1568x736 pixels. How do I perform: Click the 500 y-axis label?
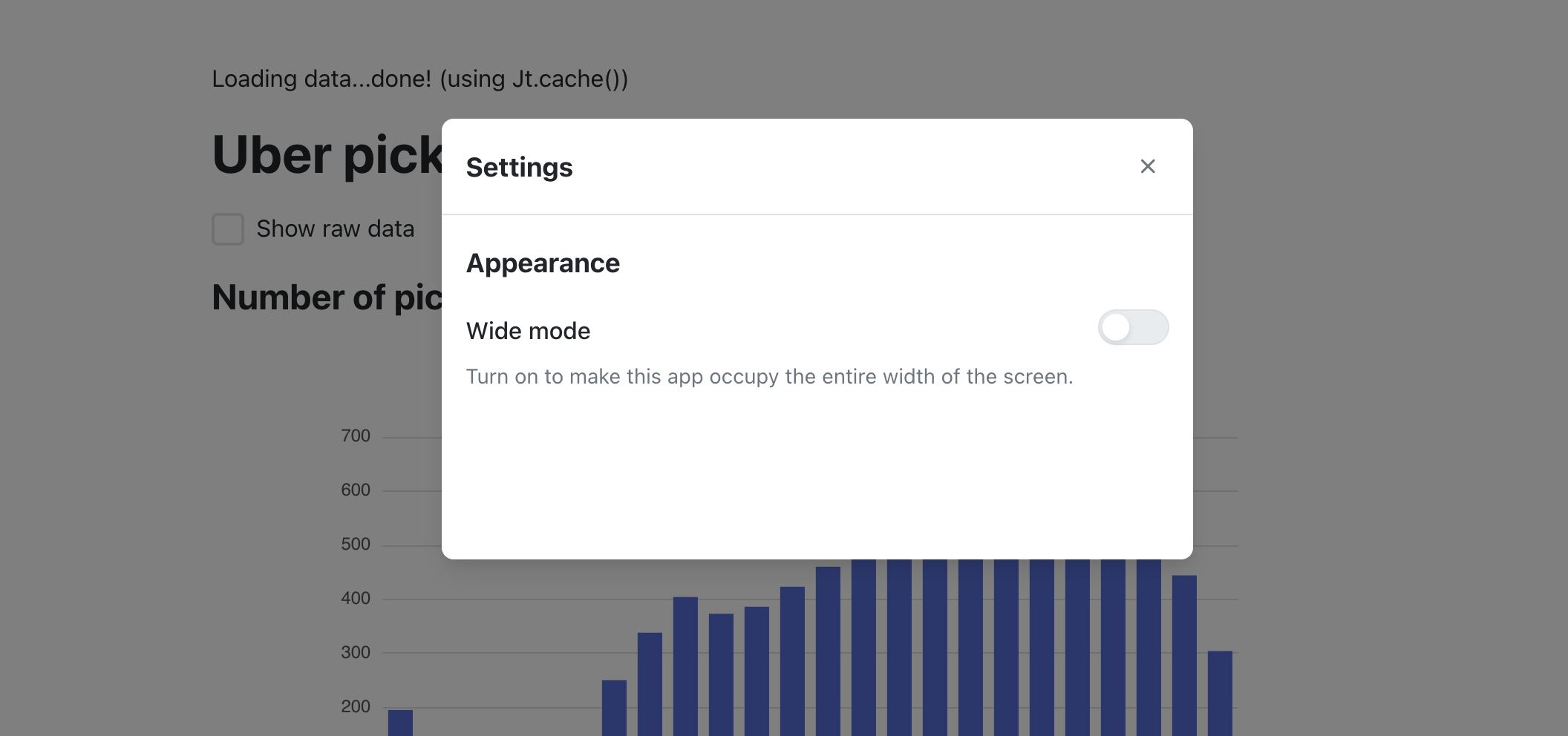point(356,545)
